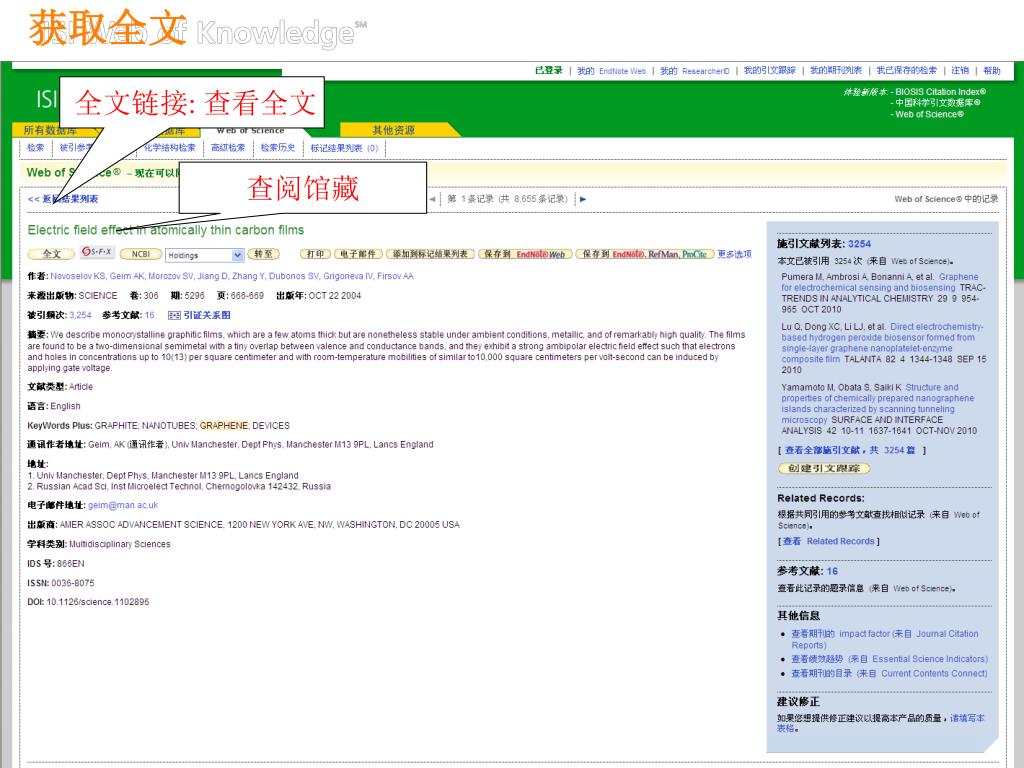Click the citation map icon beside 引证关系图
The width and height of the screenshot is (1024, 768).
pyautogui.click(x=174, y=315)
